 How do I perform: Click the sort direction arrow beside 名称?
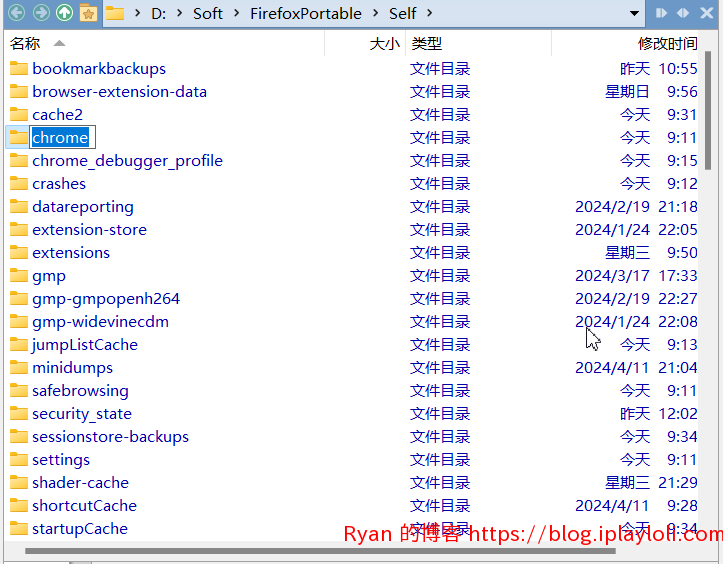tap(59, 43)
